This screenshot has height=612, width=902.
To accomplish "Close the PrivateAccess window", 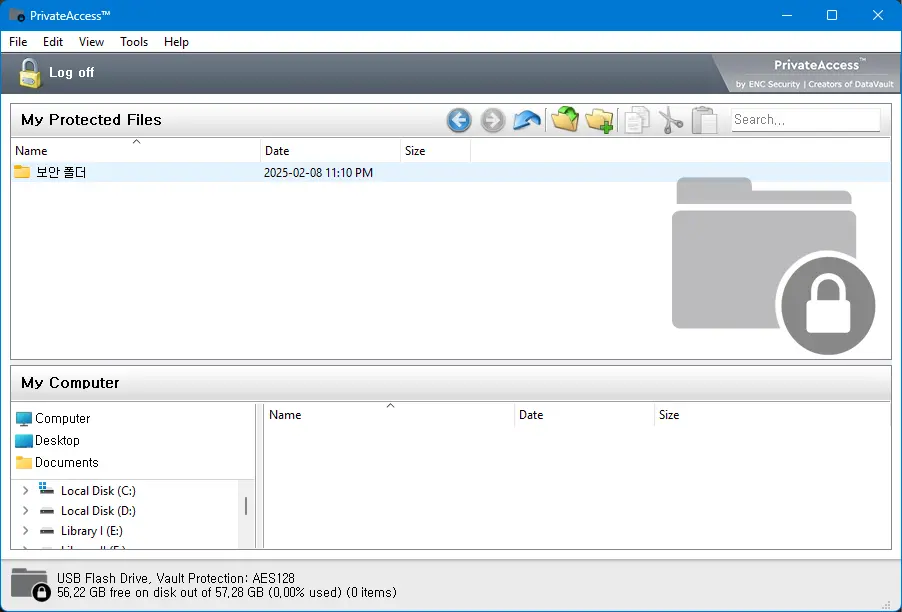I will click(878, 16).
